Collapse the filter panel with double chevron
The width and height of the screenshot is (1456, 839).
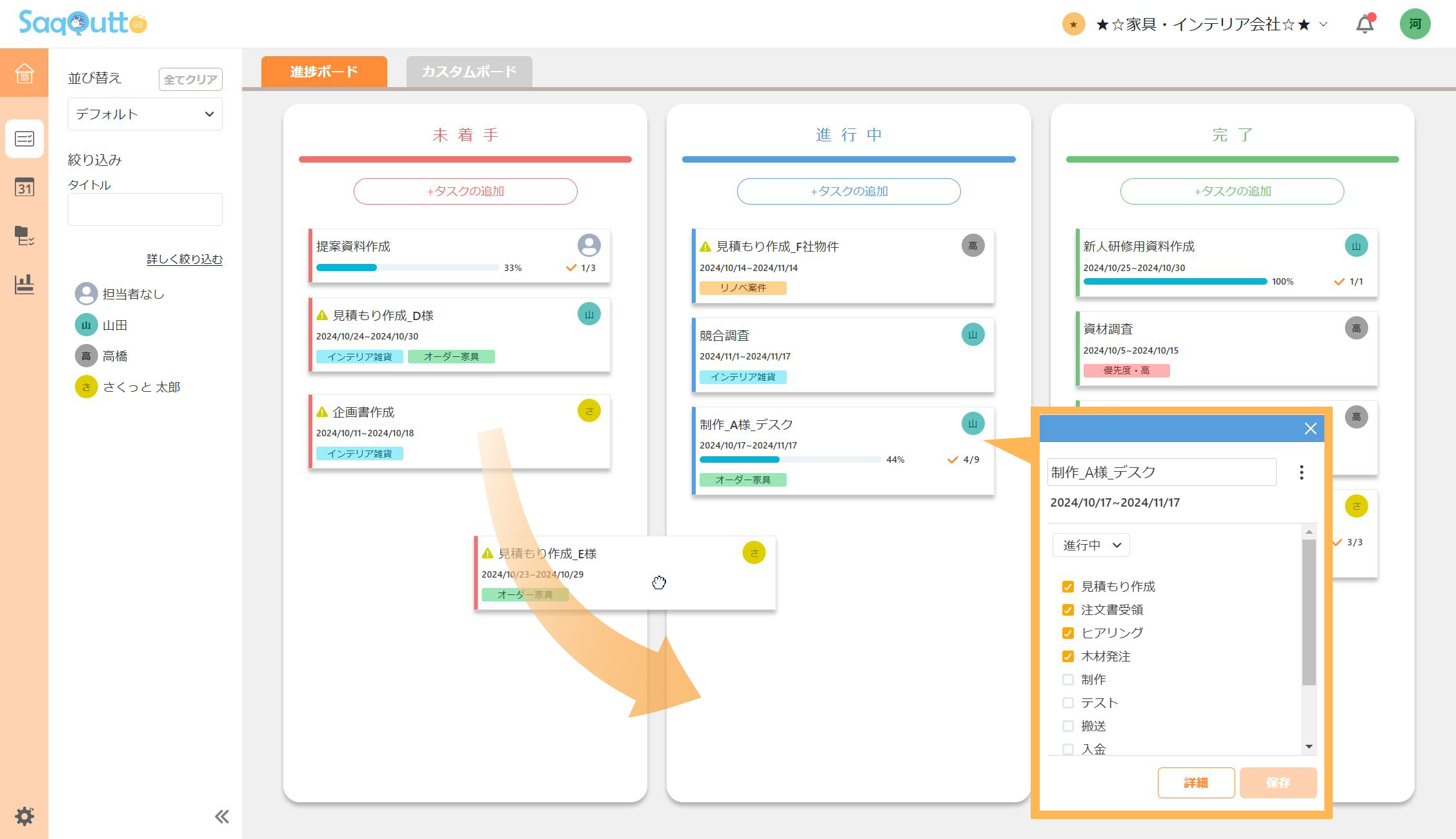[x=221, y=816]
